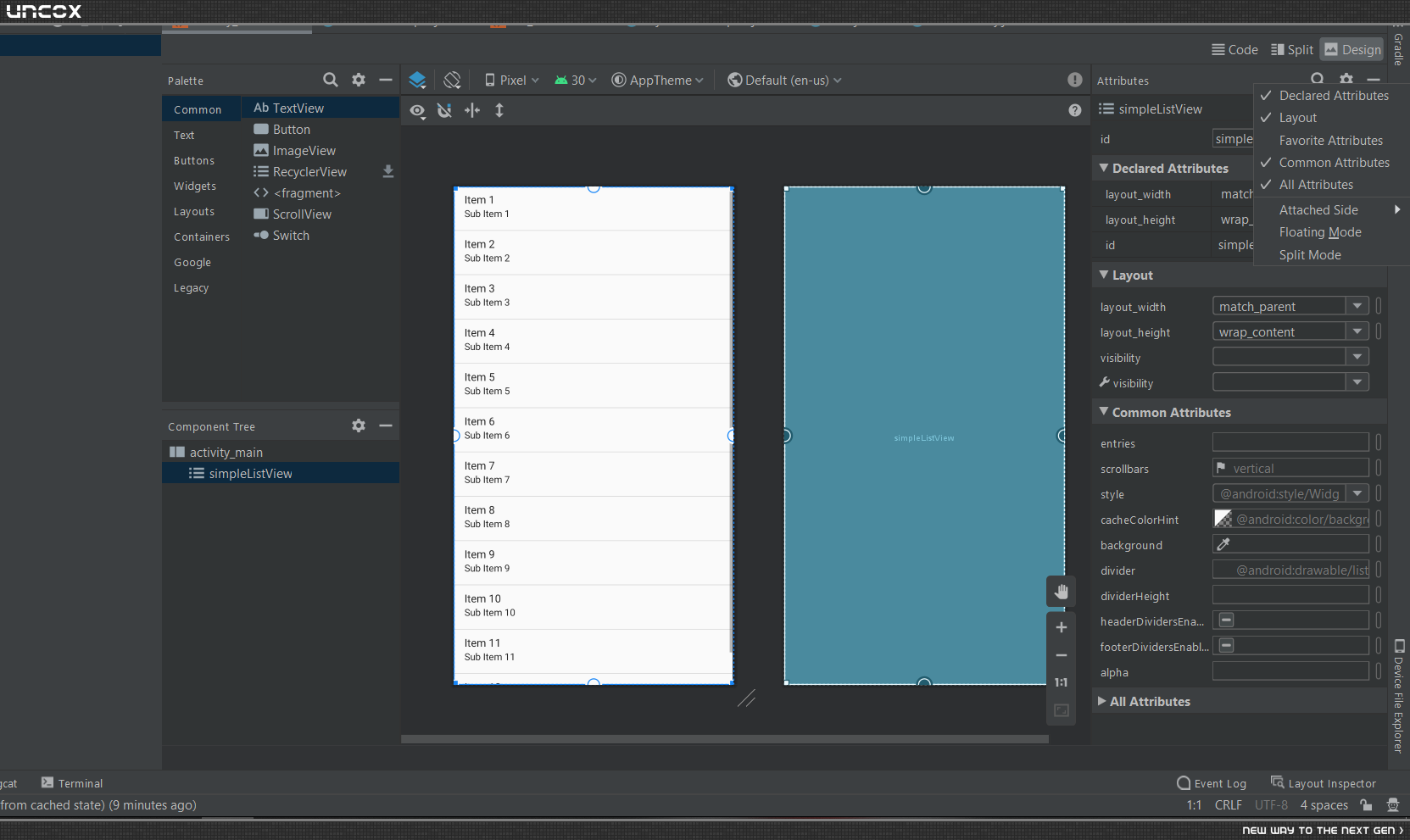Screen dimensions: 1410x840
Task: Open the Default (en-us) locale dropdown
Action: click(785, 80)
